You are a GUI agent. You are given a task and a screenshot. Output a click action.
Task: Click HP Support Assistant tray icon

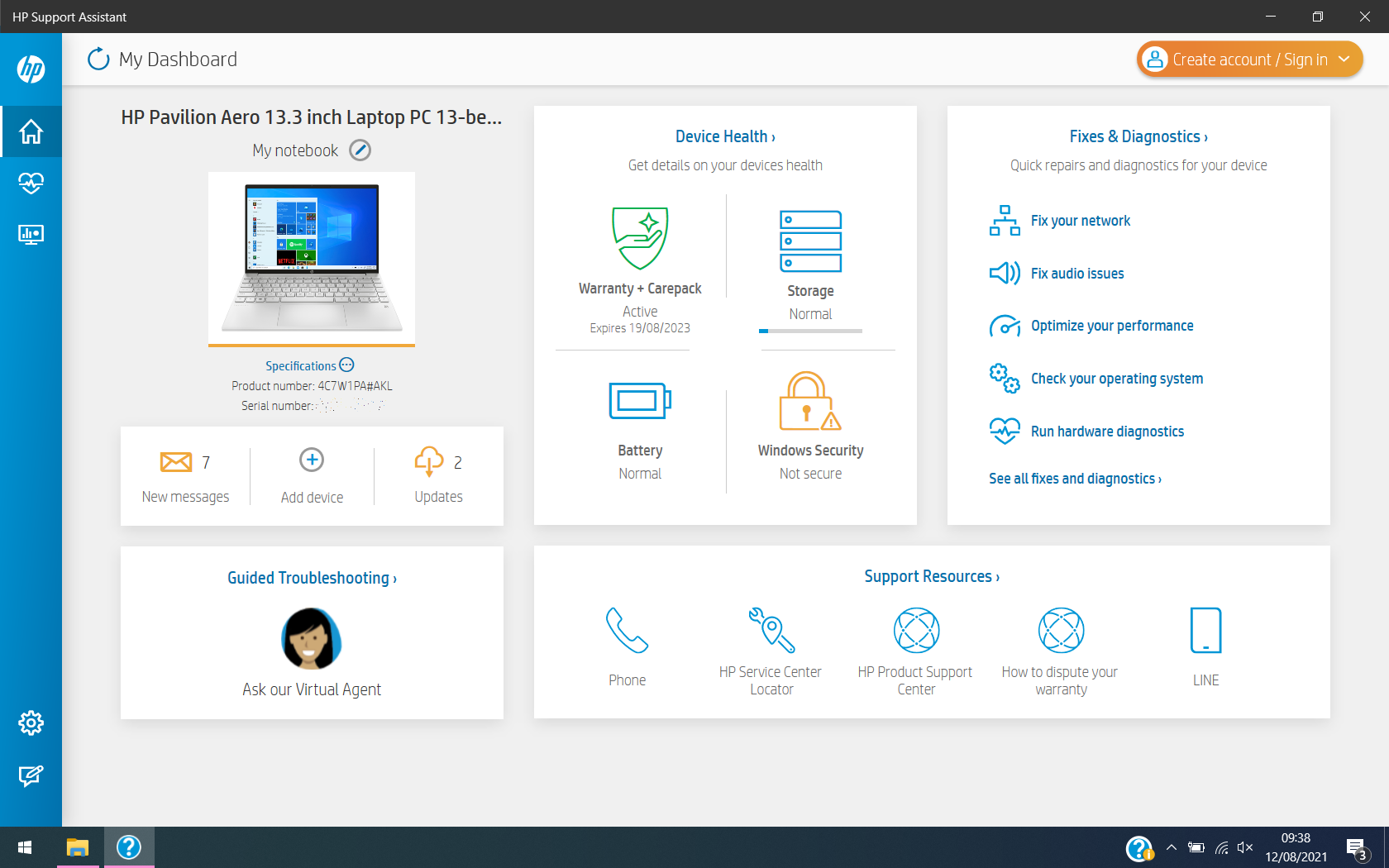coord(1139,848)
